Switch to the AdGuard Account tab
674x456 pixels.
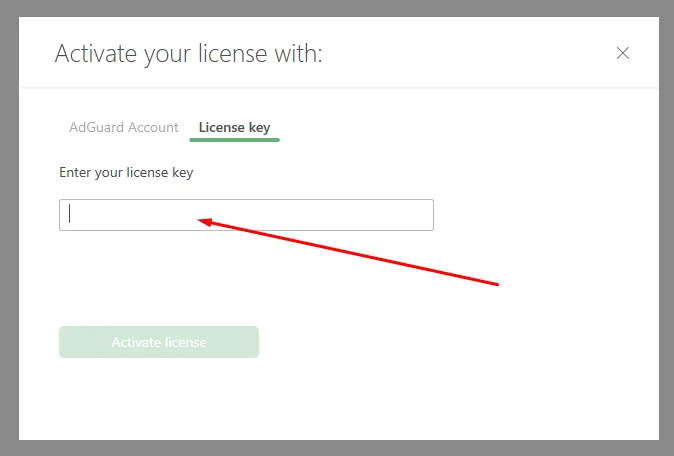coord(124,128)
